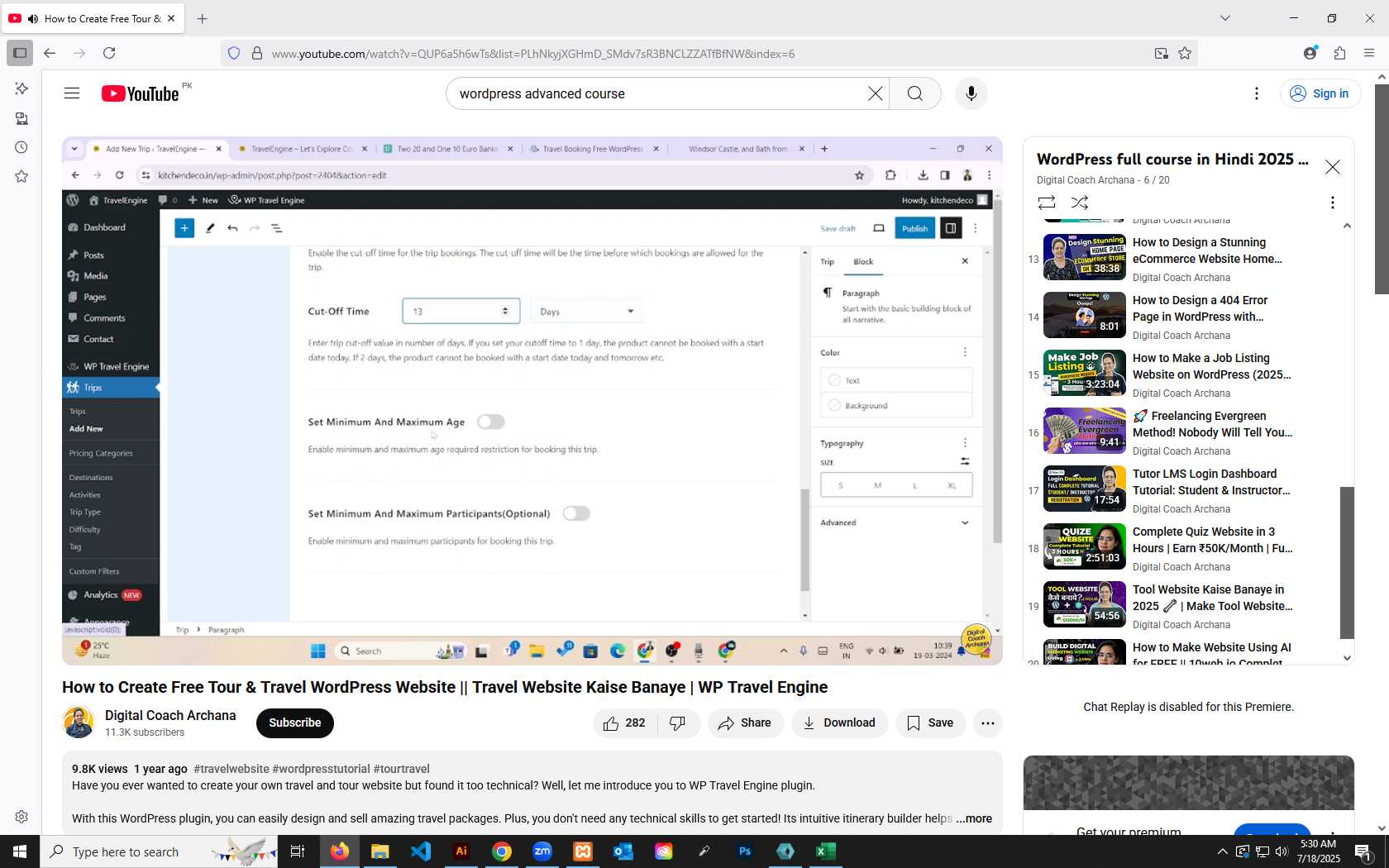Image resolution: width=1389 pixels, height=868 pixels.
Task: Bookmark this page with the star
Action: tap(1185, 53)
